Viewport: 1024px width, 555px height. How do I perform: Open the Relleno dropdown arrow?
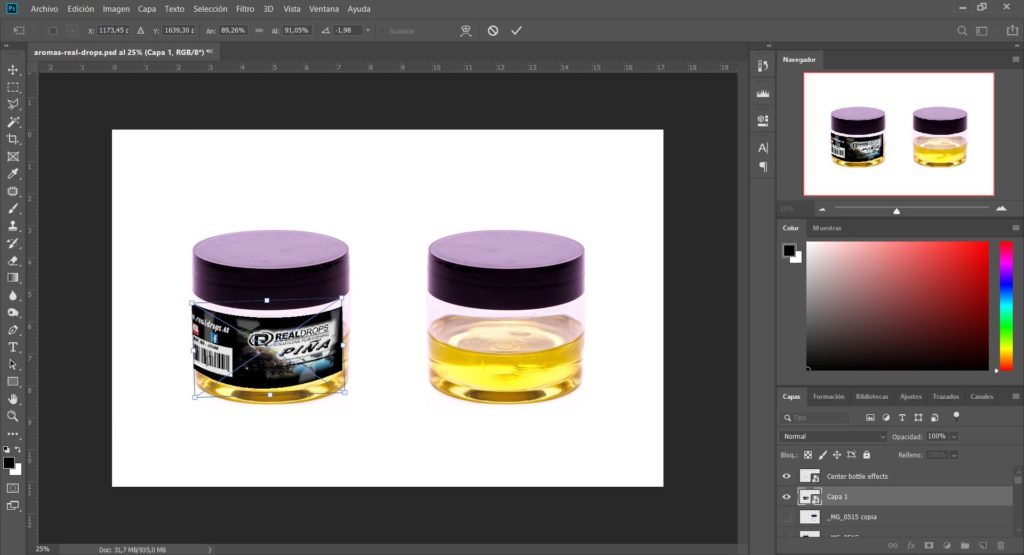tap(954, 455)
